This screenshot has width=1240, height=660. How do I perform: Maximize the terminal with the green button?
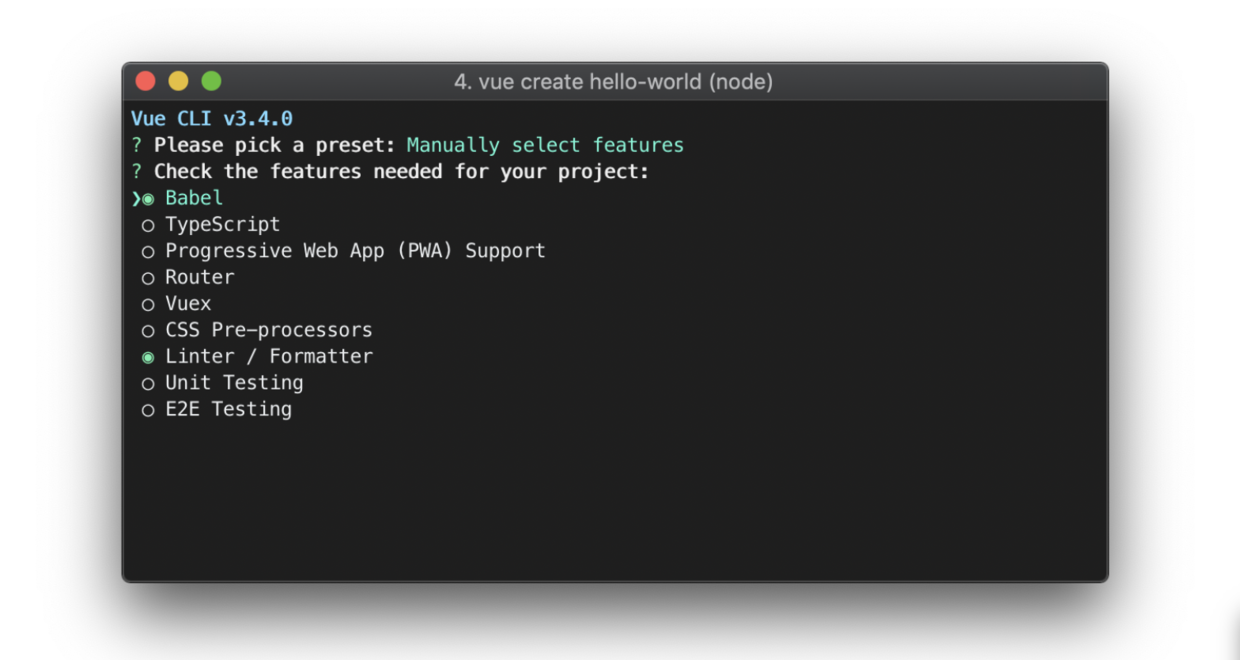(211, 81)
